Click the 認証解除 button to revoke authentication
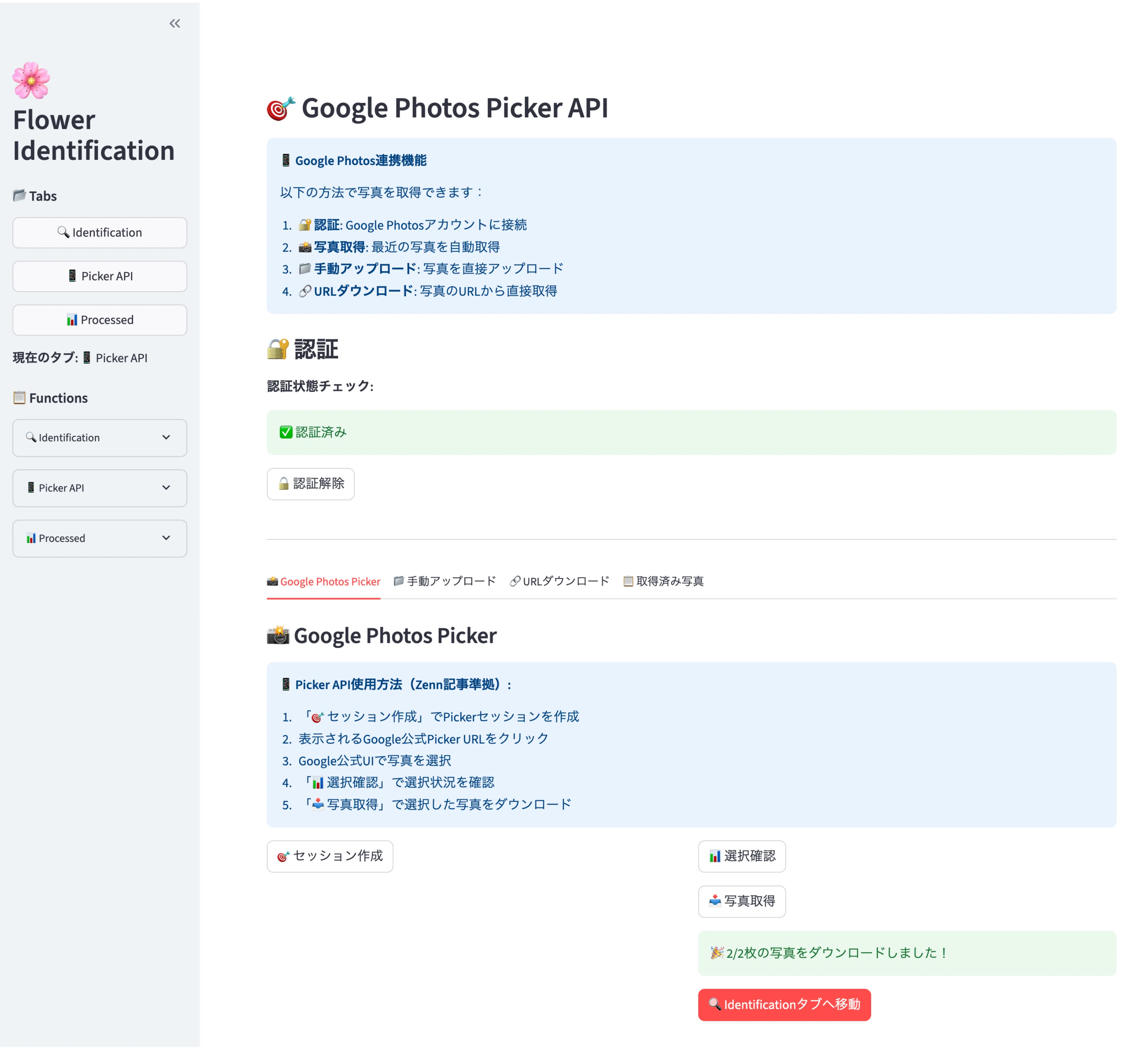 [x=310, y=484]
